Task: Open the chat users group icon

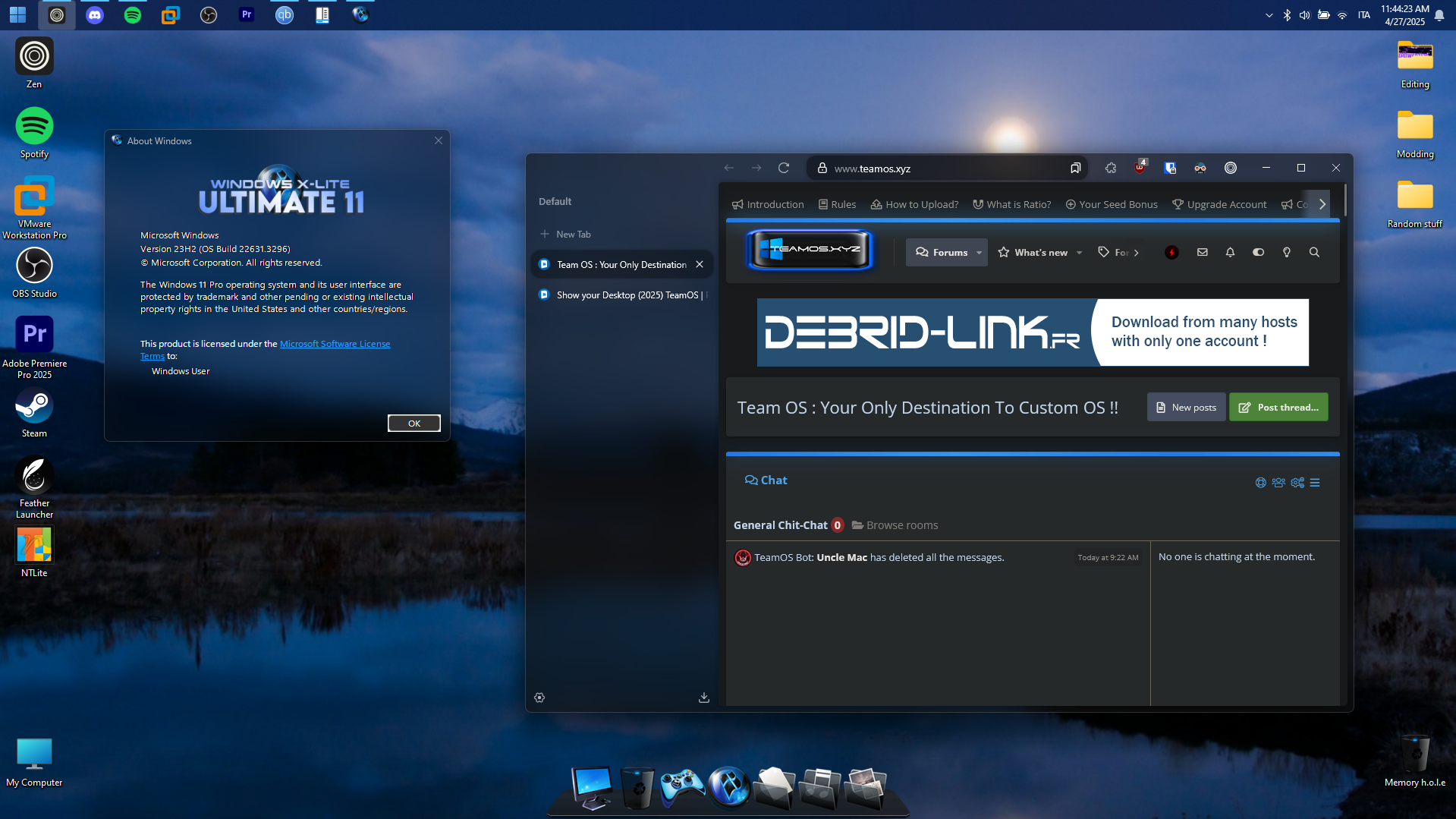Action: (1278, 483)
